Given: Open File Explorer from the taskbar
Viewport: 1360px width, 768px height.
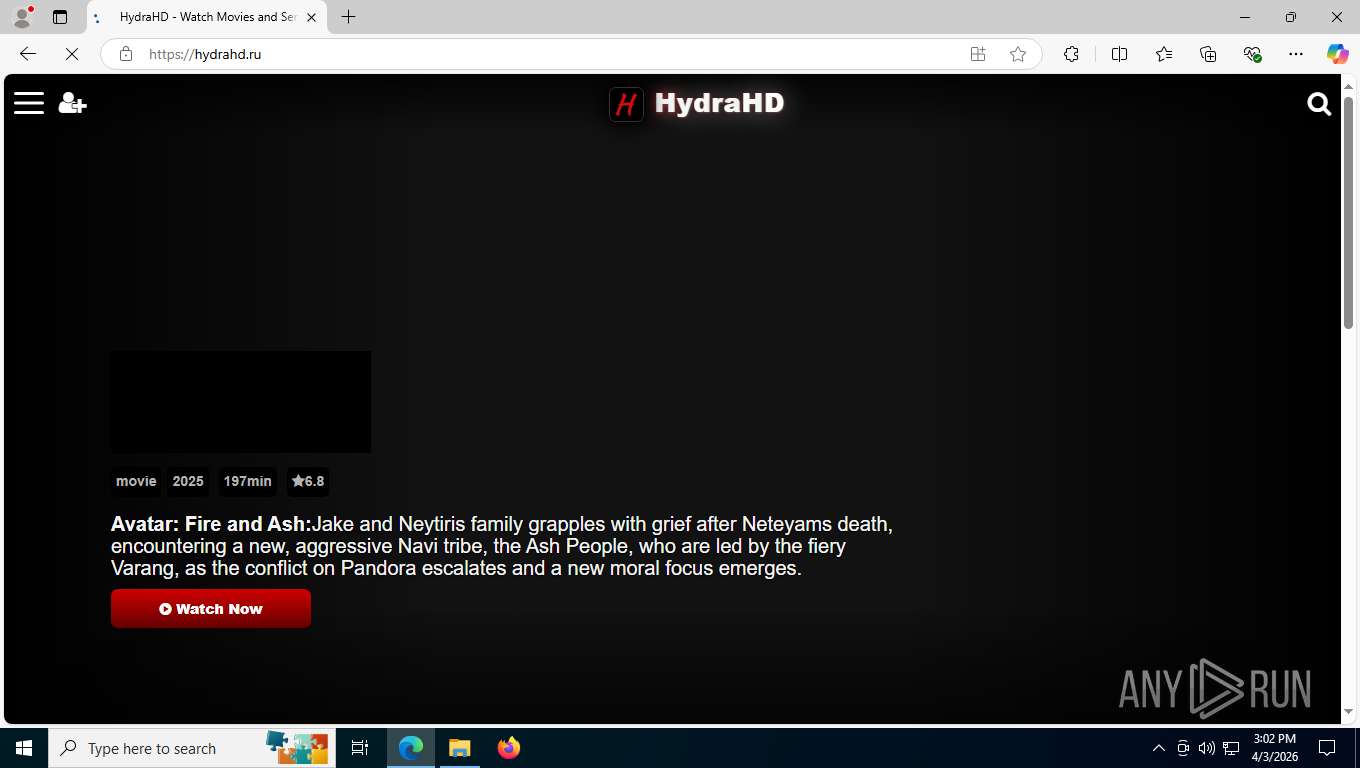Looking at the screenshot, I should click(459, 748).
